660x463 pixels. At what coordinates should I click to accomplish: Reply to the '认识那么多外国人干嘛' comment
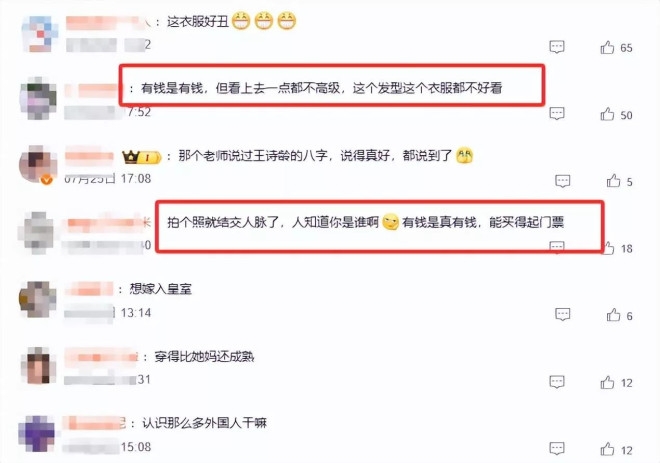click(x=557, y=448)
